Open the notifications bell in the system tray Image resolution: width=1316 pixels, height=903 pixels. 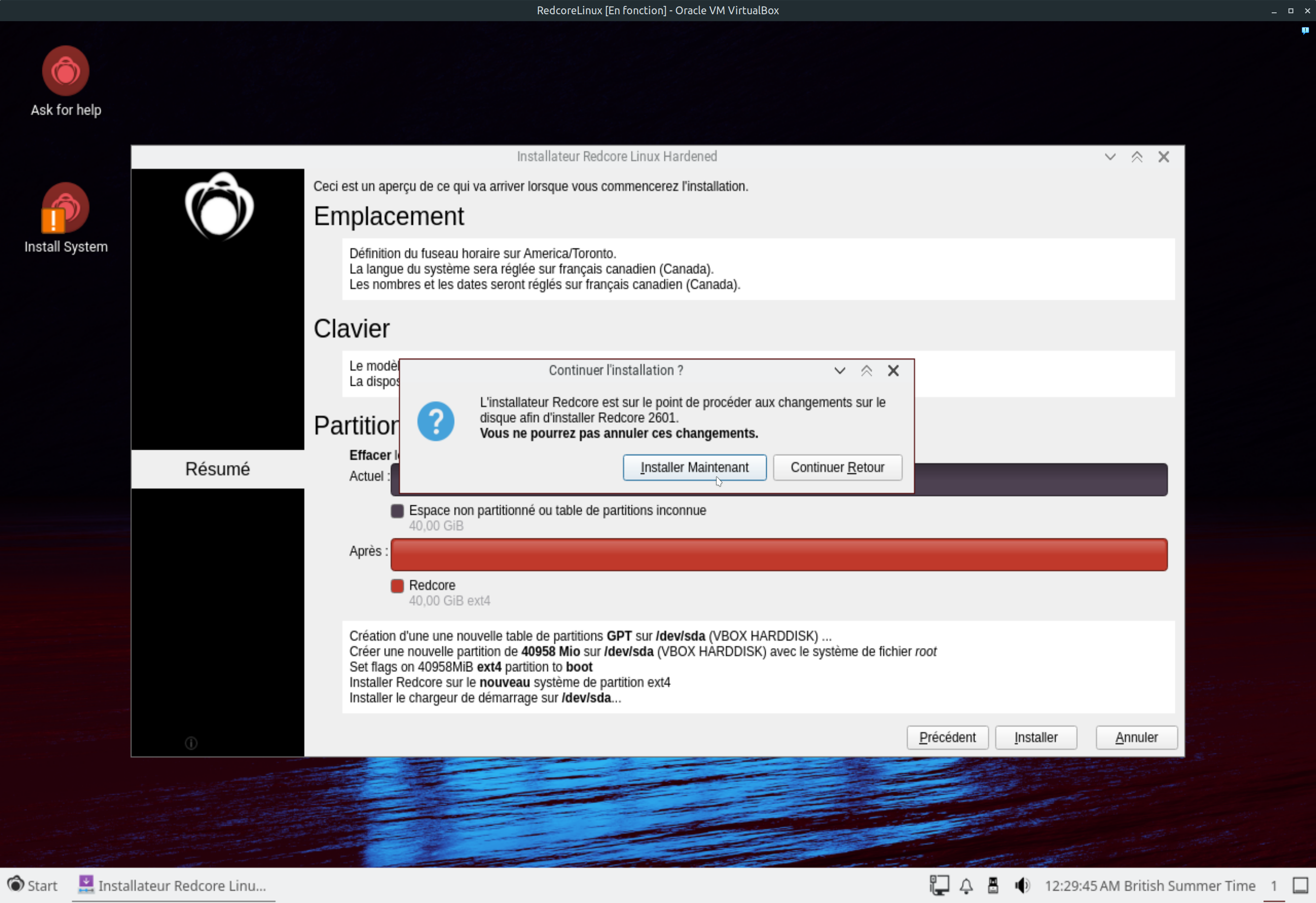(x=966, y=885)
